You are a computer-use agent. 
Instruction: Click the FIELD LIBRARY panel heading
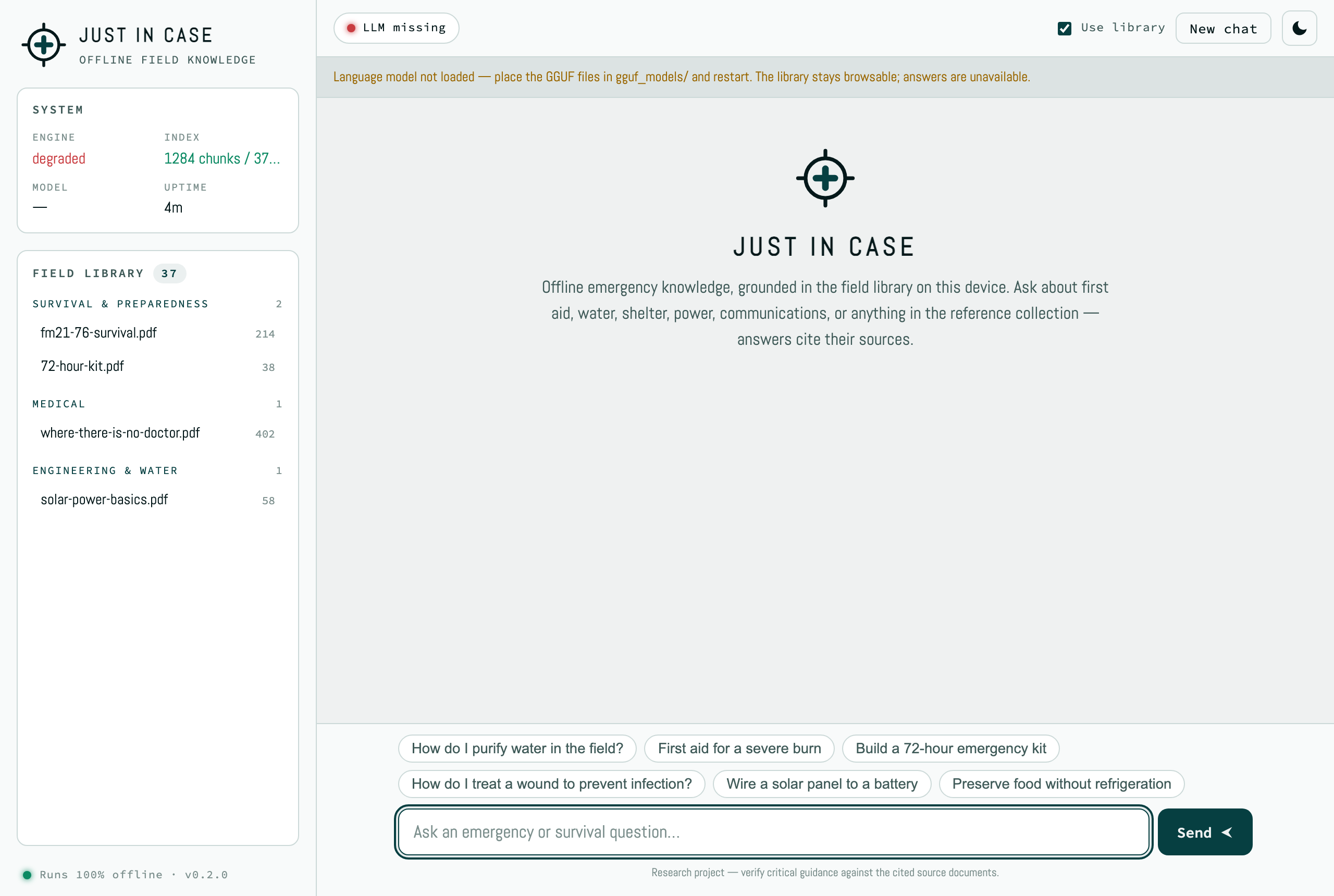tap(88, 273)
